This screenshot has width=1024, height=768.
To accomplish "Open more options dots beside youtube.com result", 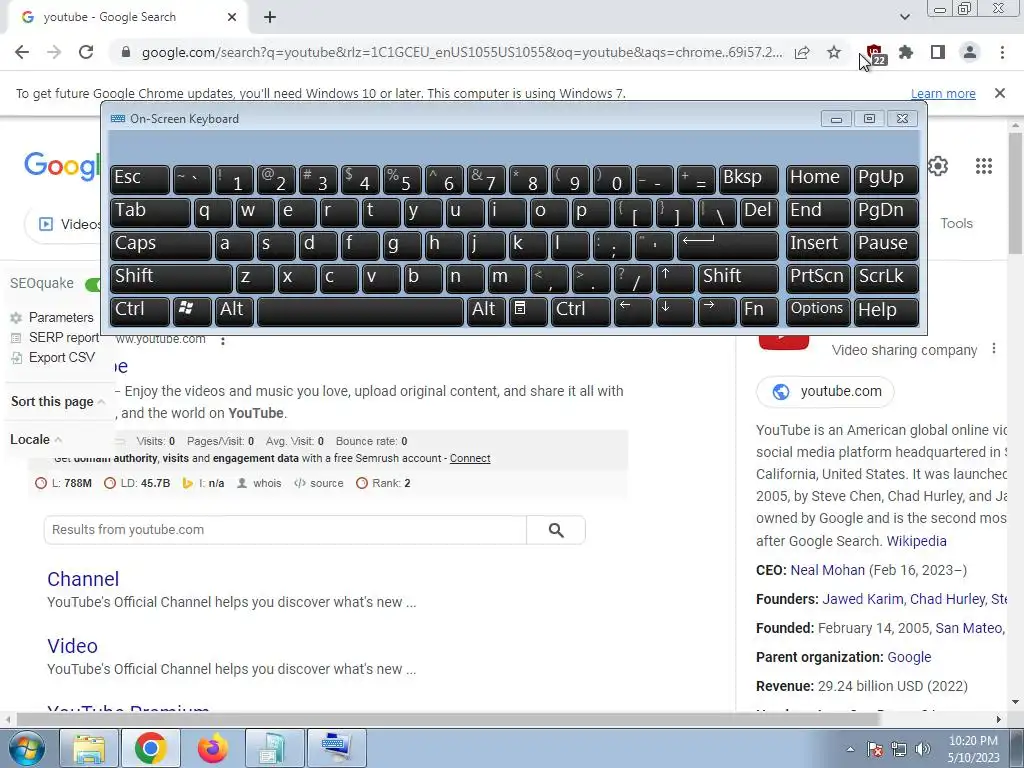I will [223, 341].
